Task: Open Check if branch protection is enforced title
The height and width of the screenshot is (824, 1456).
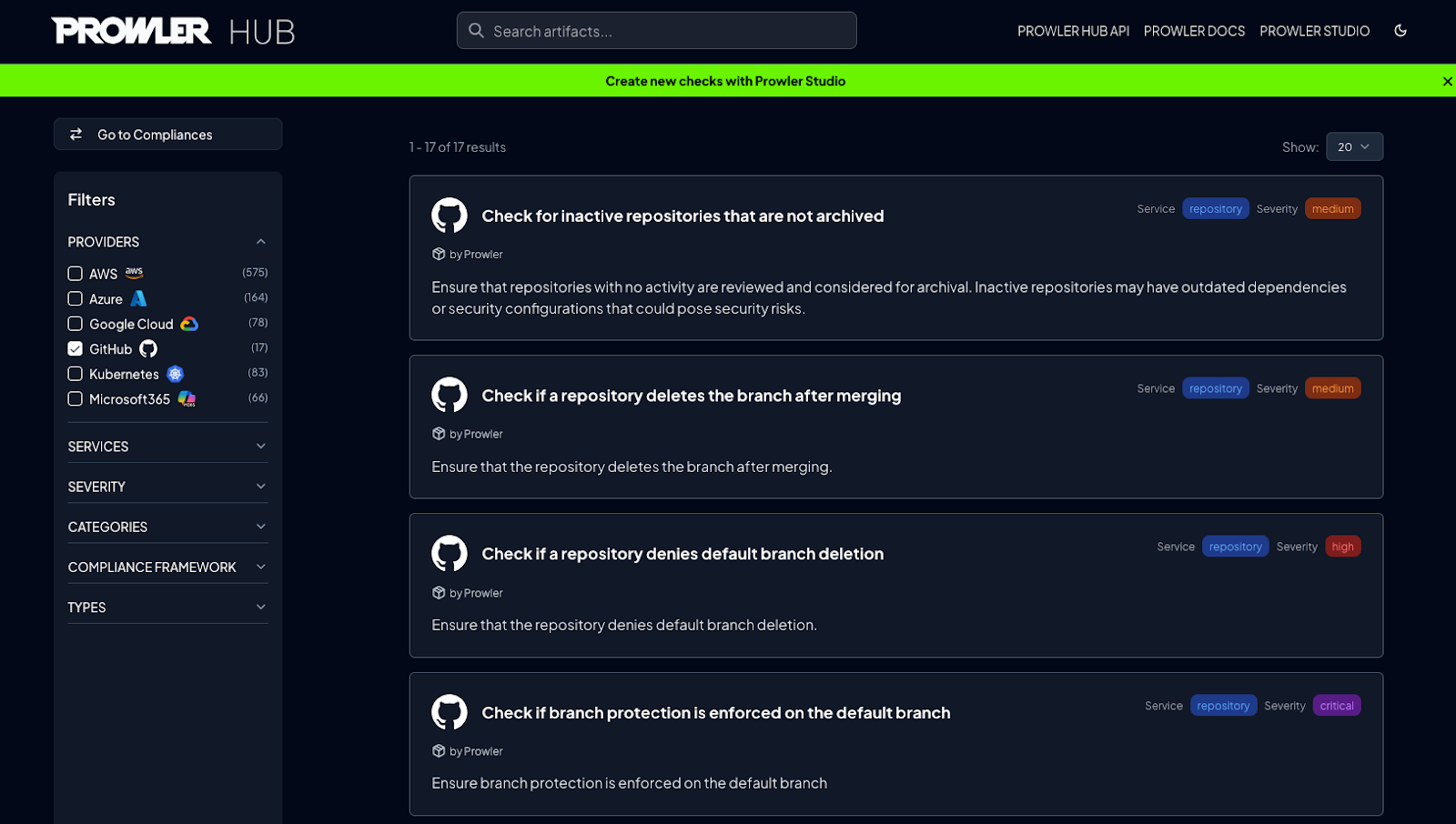Action: [716, 713]
